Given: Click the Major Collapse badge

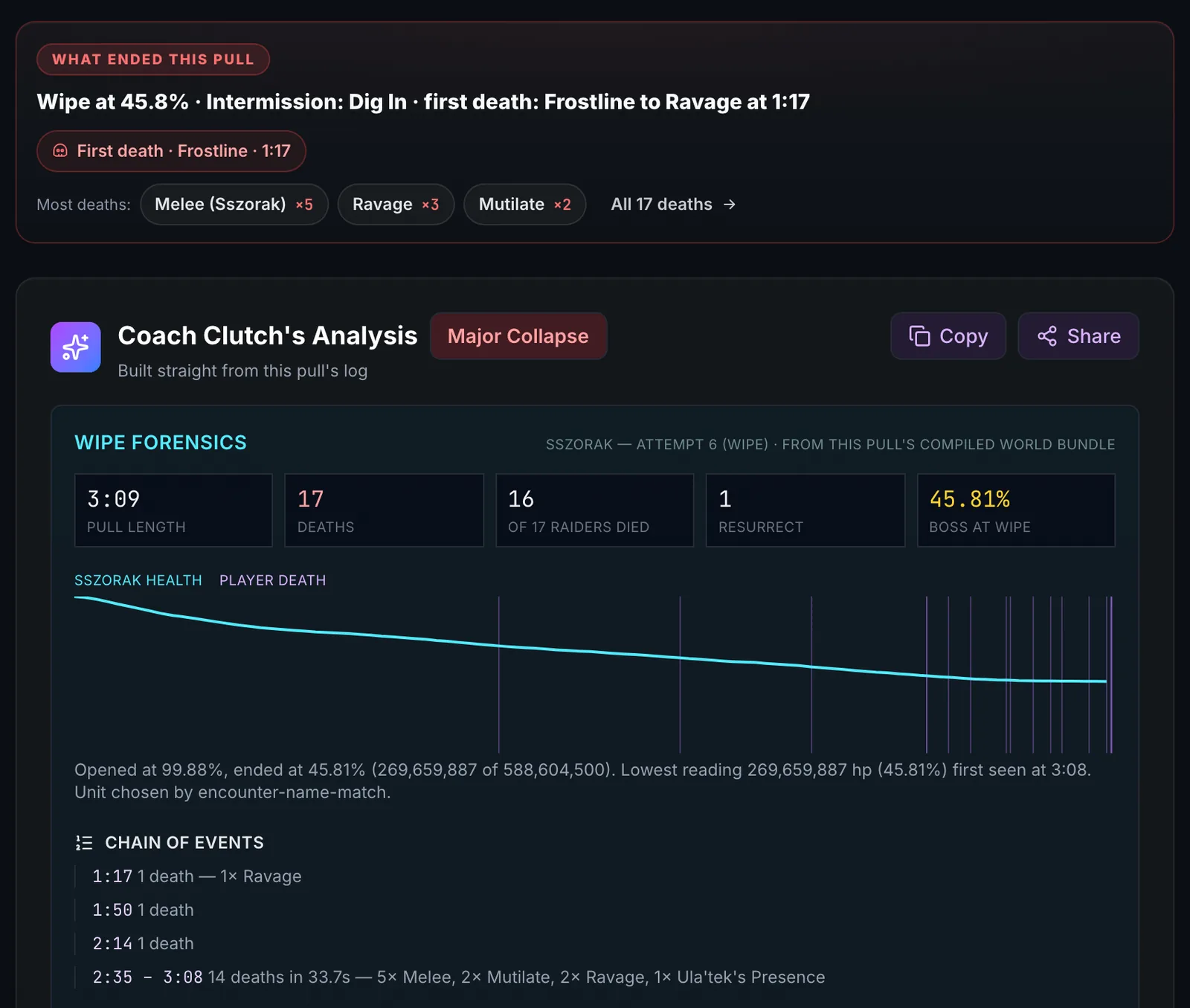Looking at the screenshot, I should 518,336.
